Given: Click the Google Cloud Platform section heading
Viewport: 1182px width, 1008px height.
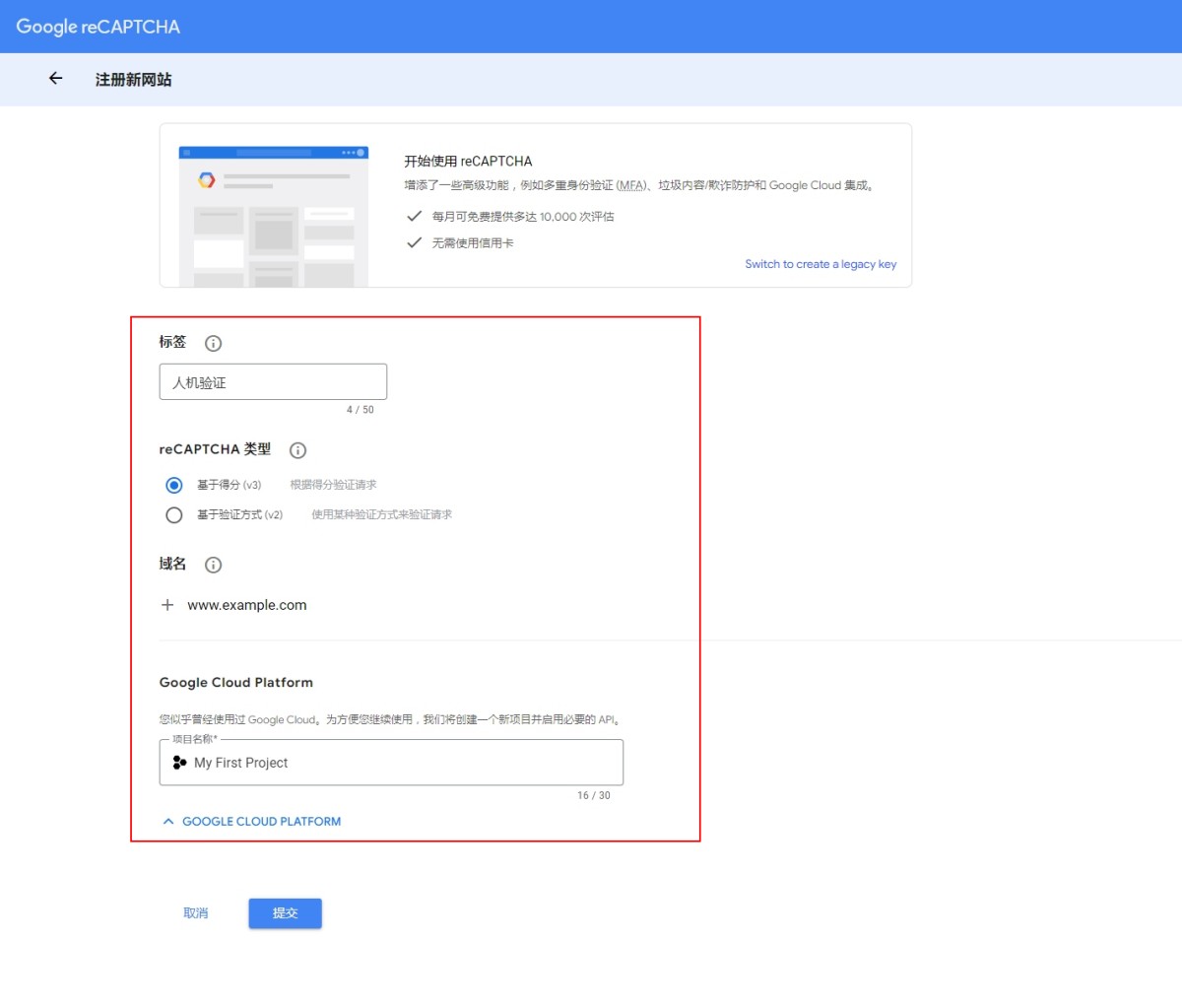Looking at the screenshot, I should coord(236,682).
